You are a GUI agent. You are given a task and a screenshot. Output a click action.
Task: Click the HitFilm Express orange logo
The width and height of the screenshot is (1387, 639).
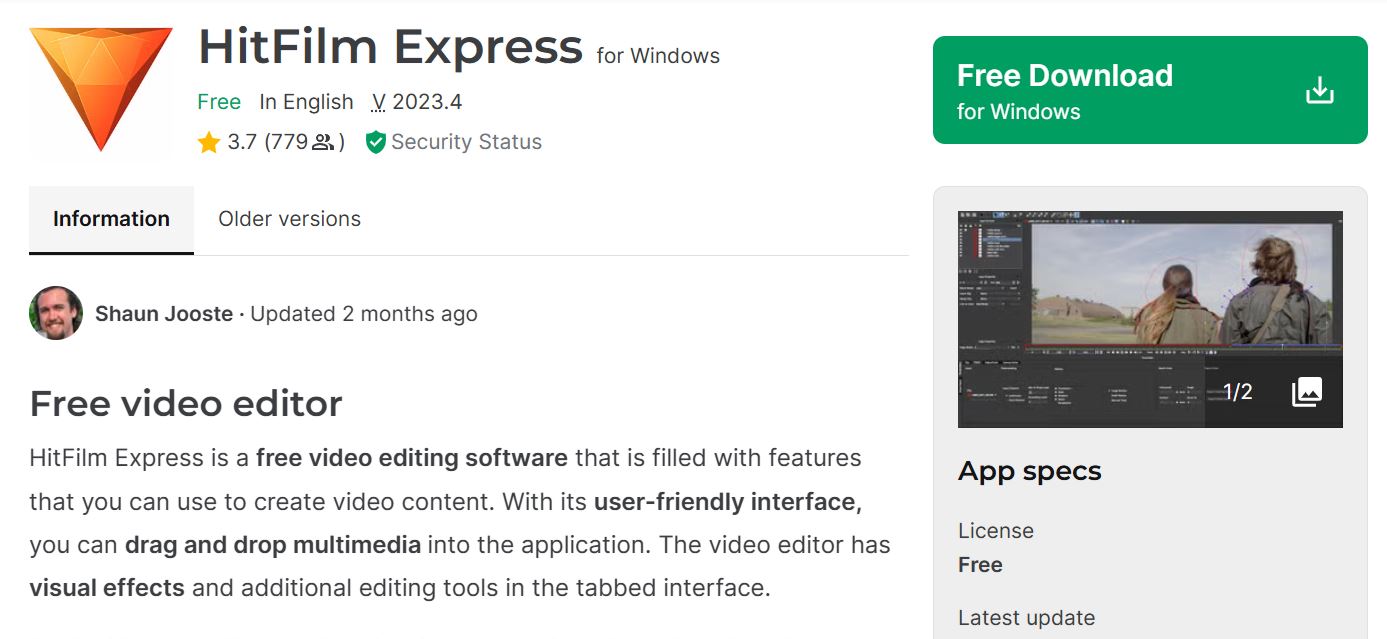pyautogui.click(x=101, y=90)
